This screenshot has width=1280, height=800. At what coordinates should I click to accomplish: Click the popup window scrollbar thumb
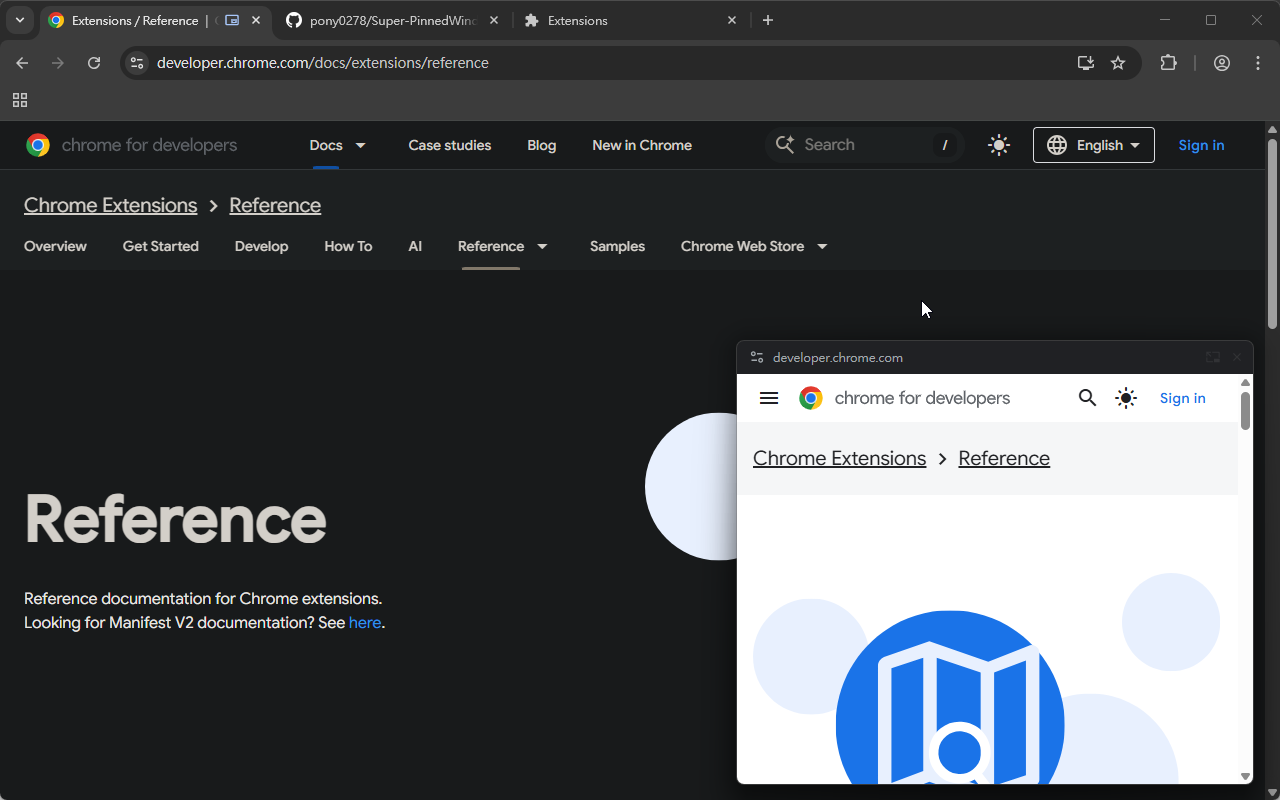(1245, 411)
